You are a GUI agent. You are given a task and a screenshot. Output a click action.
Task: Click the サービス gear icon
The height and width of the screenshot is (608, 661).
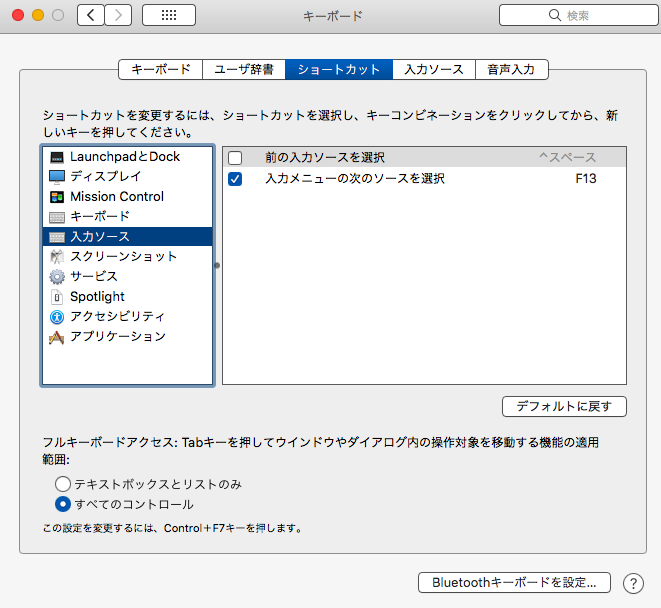click(x=57, y=277)
